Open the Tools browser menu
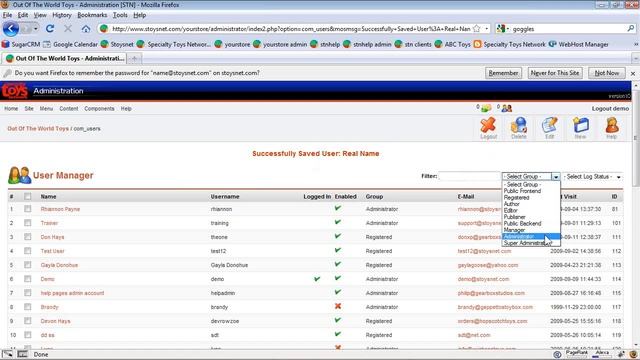 120,15
